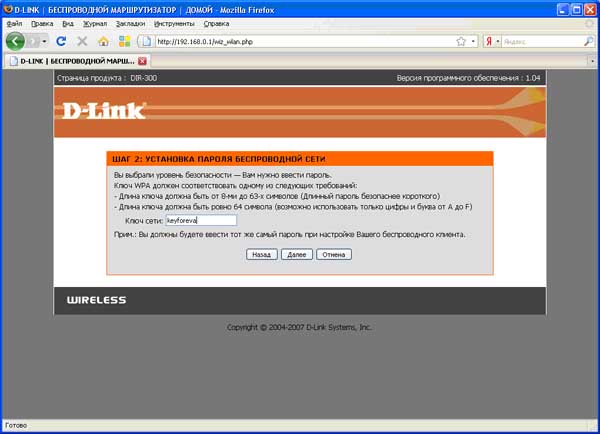Click the Отмена button
600x434 pixels.
(334, 255)
